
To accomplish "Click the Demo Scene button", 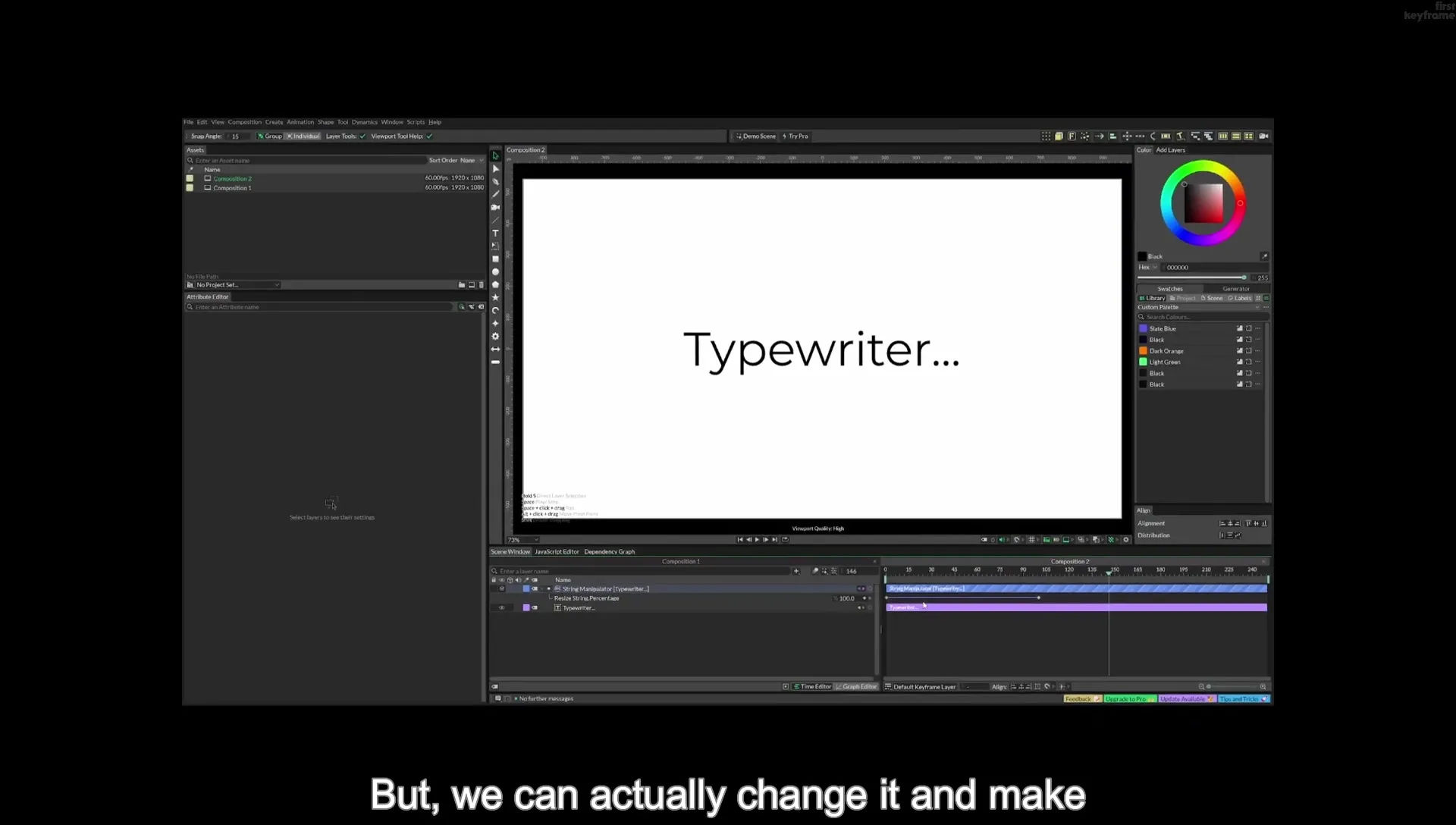I will click(755, 136).
